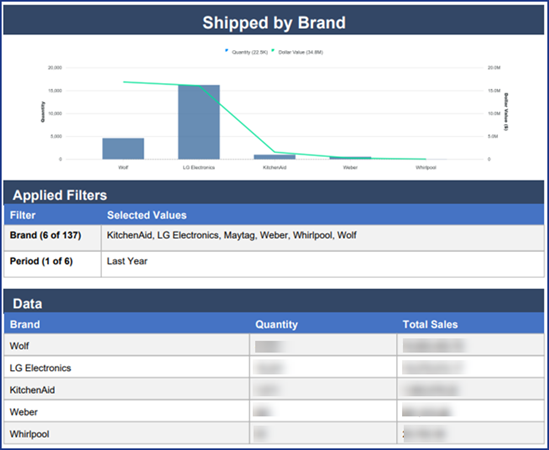Select the 'Last Year' period value
This screenshot has width=549, height=450.
click(127, 261)
